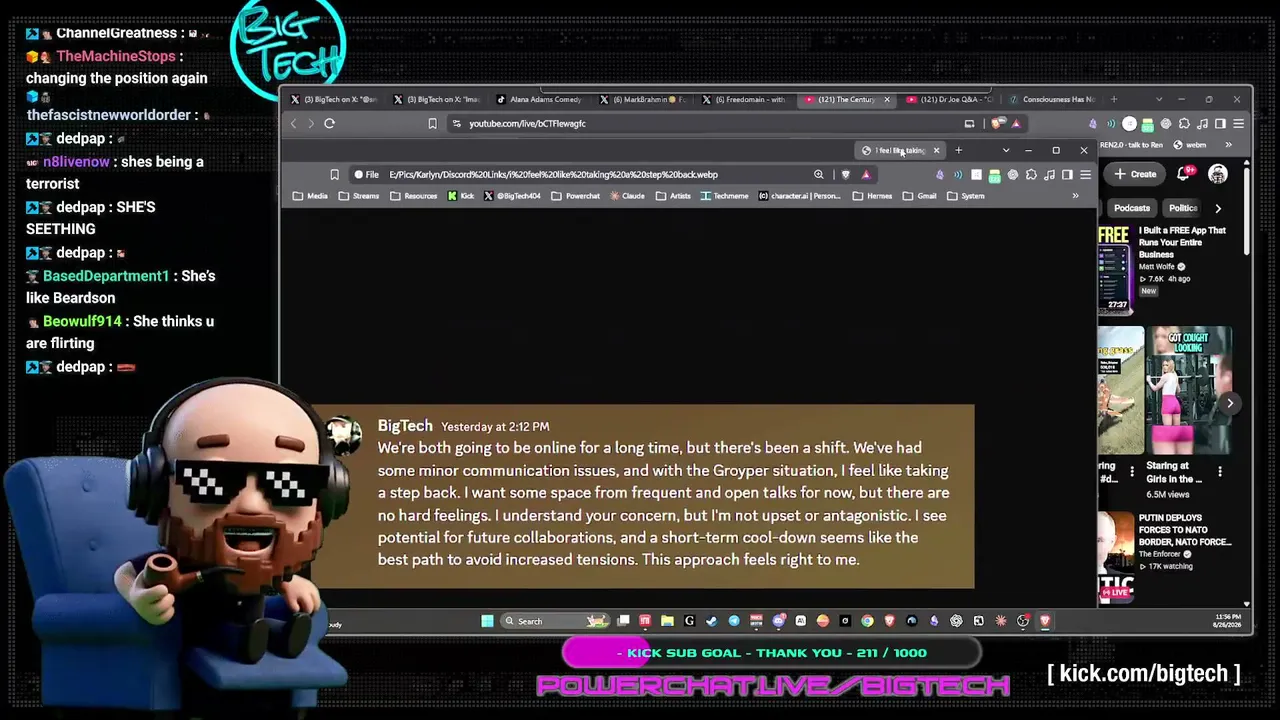Open options for Staring at Girls short
The width and height of the screenshot is (1280, 720).
click(x=1220, y=471)
